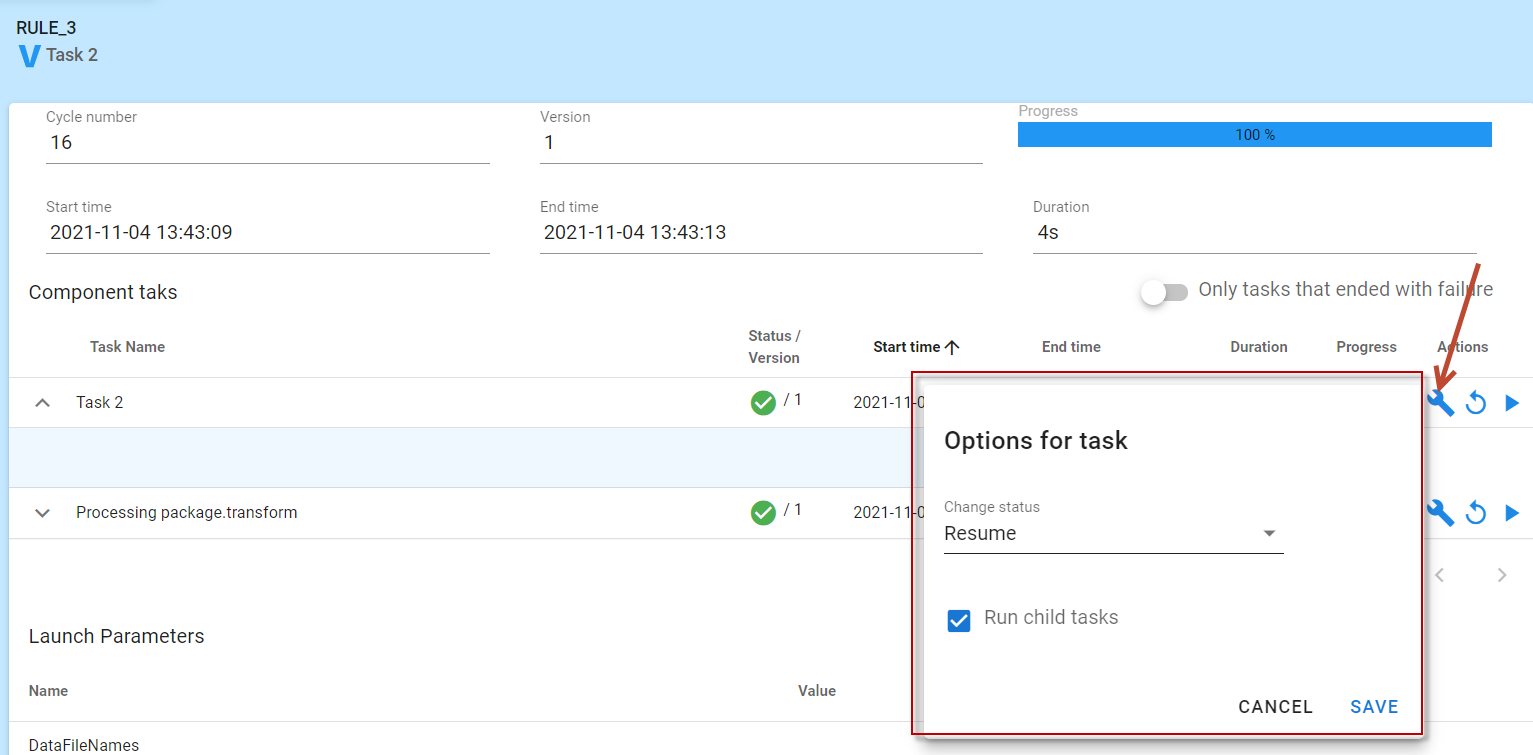Screen dimensions: 1533x755
Task: Click the 100 % progress bar
Action: tap(1254, 135)
